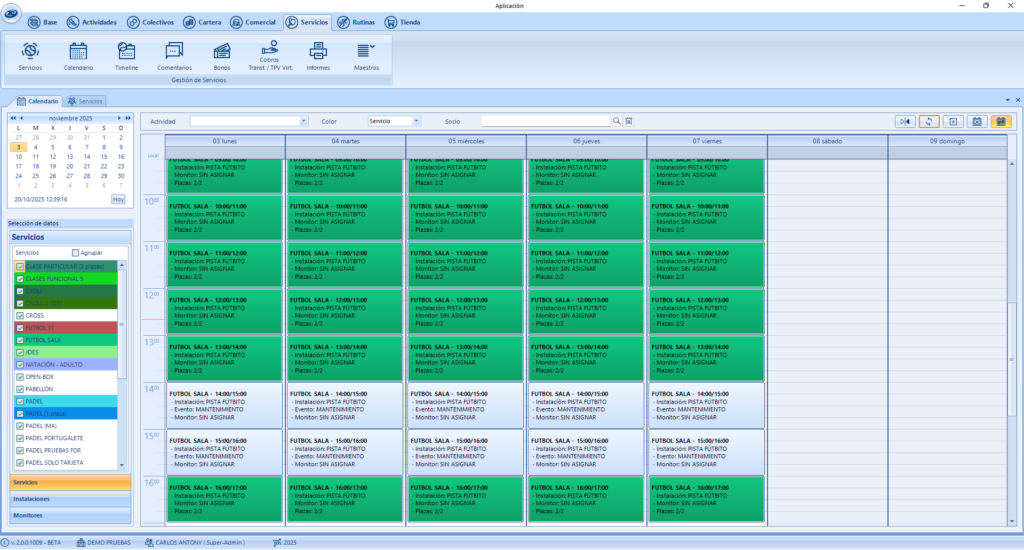
Task: Switch to the Cartera ribbon tab
Action: point(205,21)
